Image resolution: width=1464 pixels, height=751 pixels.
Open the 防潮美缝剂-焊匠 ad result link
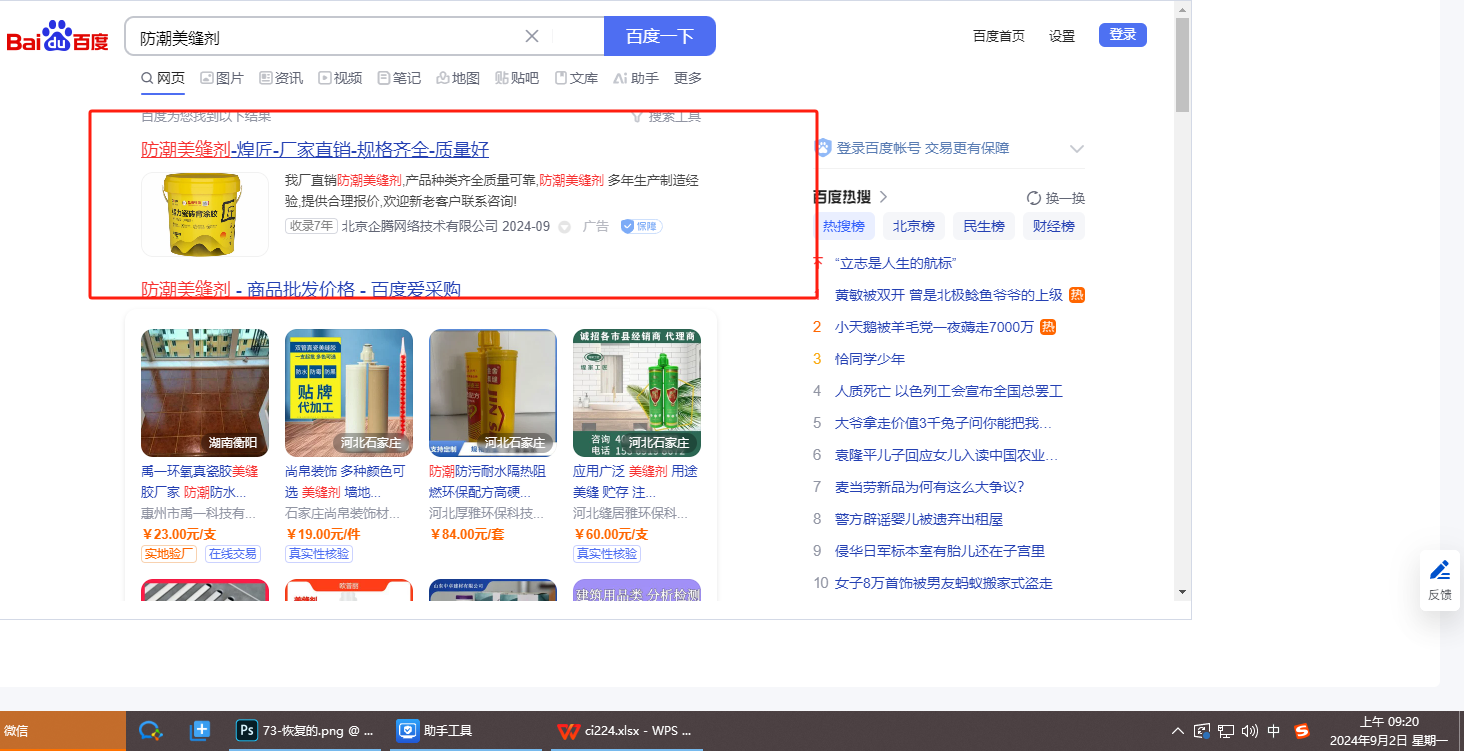(x=315, y=150)
